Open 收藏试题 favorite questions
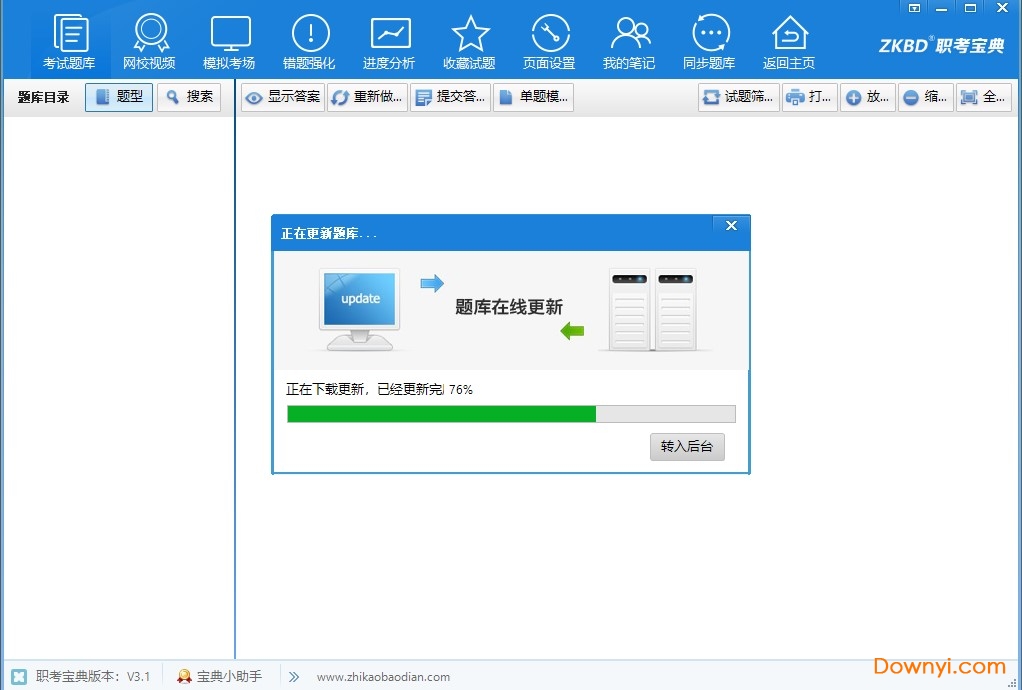Viewport: 1022px width, 690px height. 469,40
